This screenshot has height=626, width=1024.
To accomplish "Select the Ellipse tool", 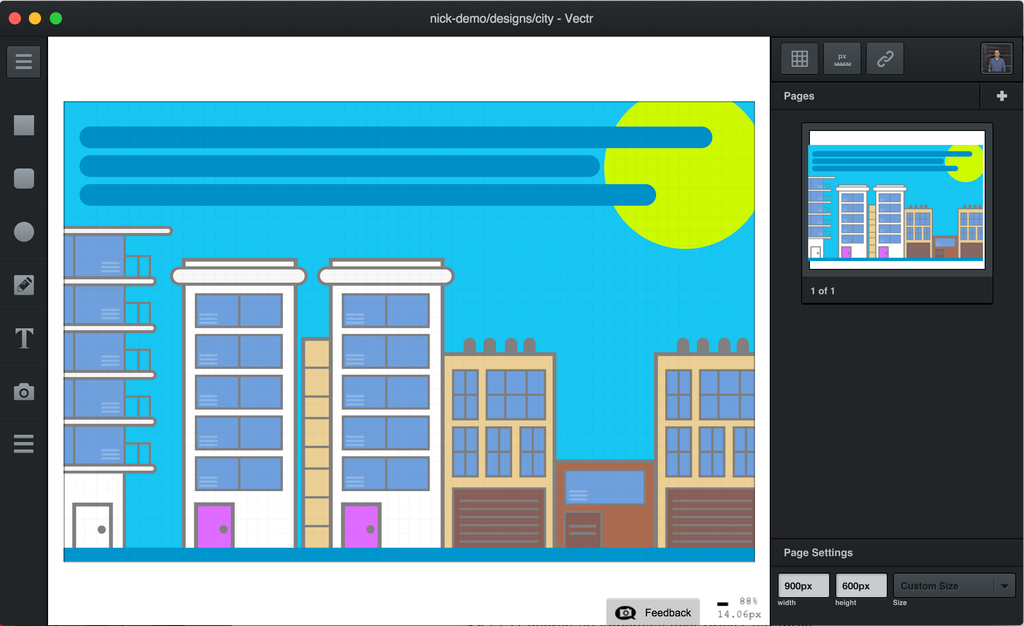I will tap(23, 232).
